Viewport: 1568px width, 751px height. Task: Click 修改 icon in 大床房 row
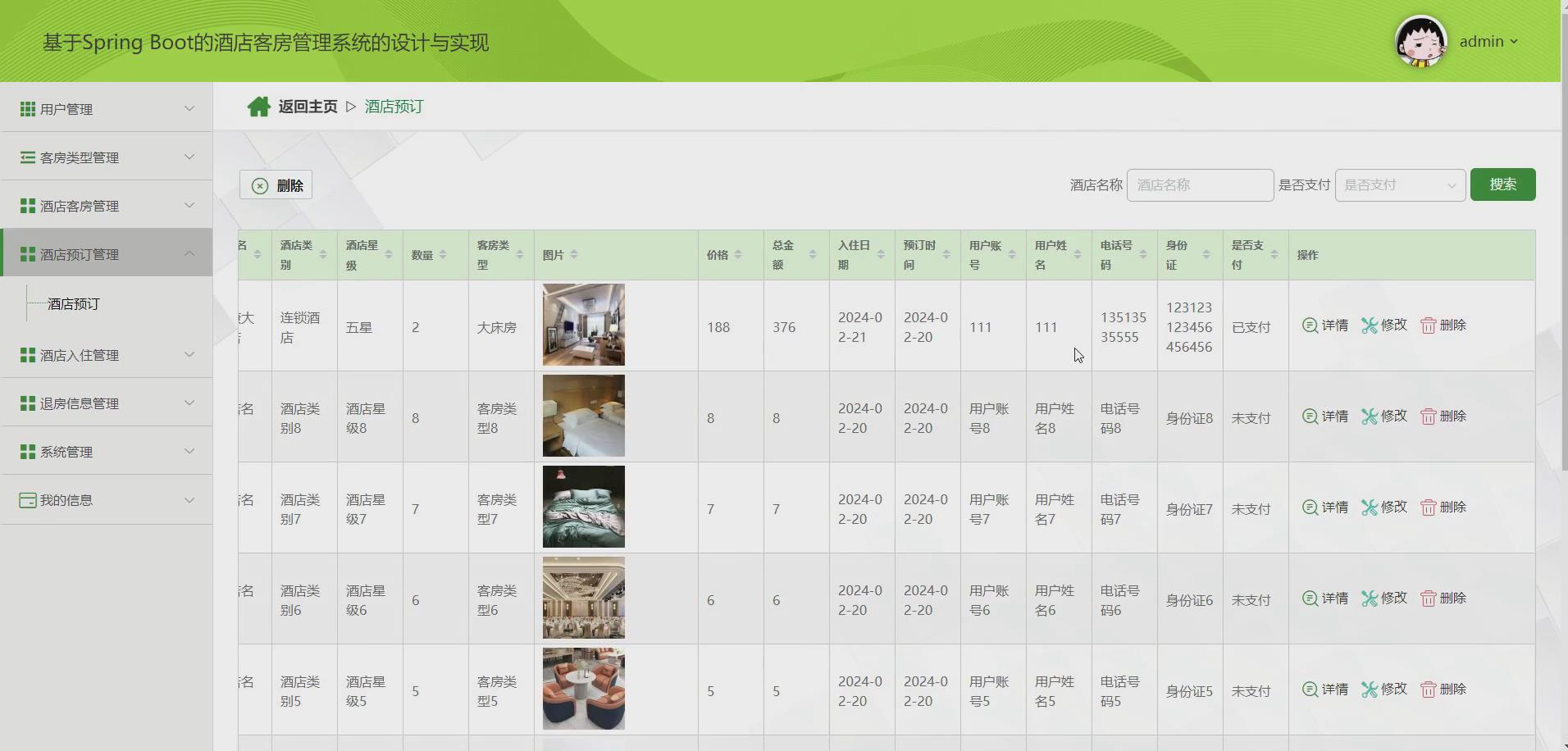click(x=1369, y=325)
